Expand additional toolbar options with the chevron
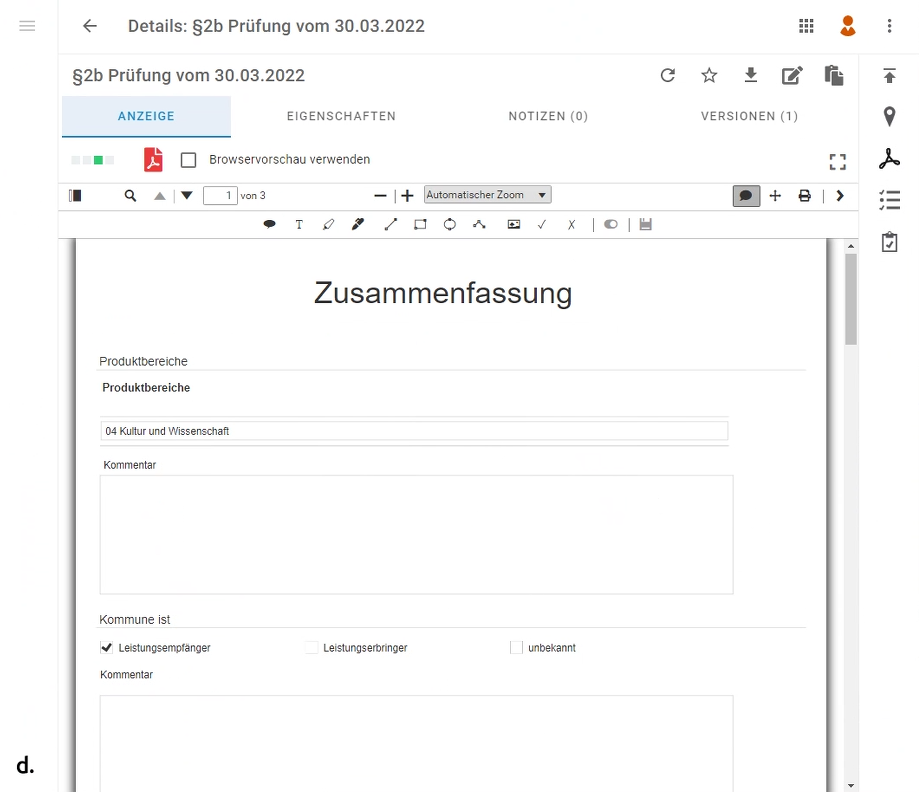This screenshot has height=792, width=919. point(840,195)
